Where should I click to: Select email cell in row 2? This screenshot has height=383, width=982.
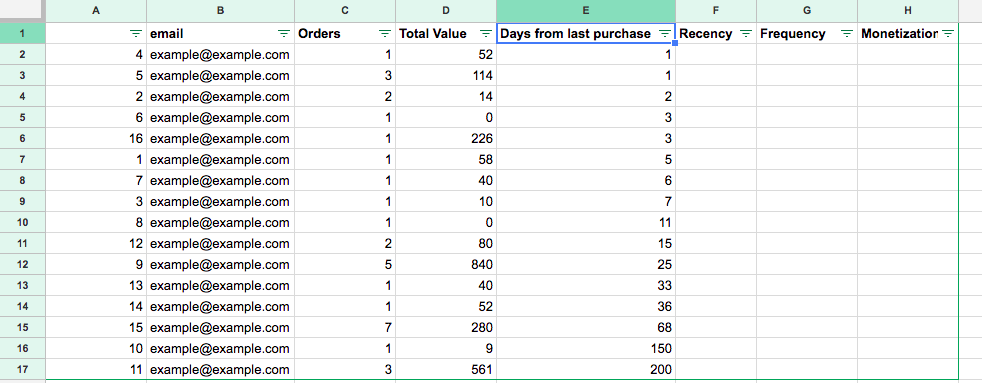click(220, 54)
